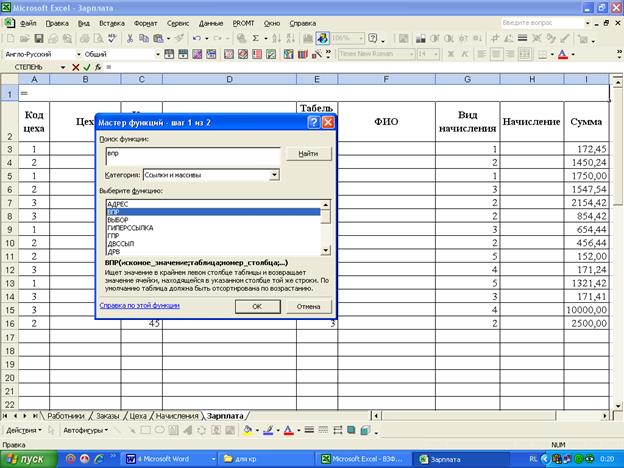
Task: Open the Справка по этой функции link
Action: click(138, 305)
